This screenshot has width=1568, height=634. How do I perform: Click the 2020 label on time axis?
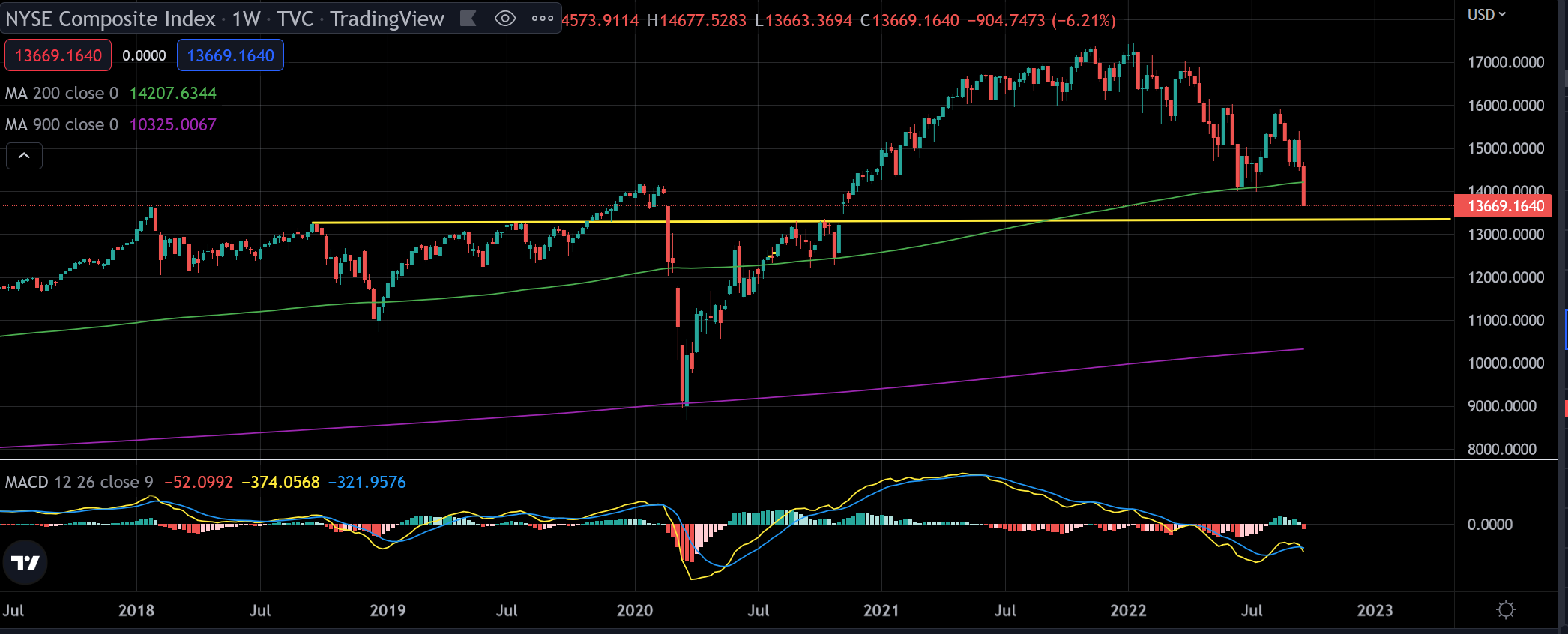pos(635,610)
